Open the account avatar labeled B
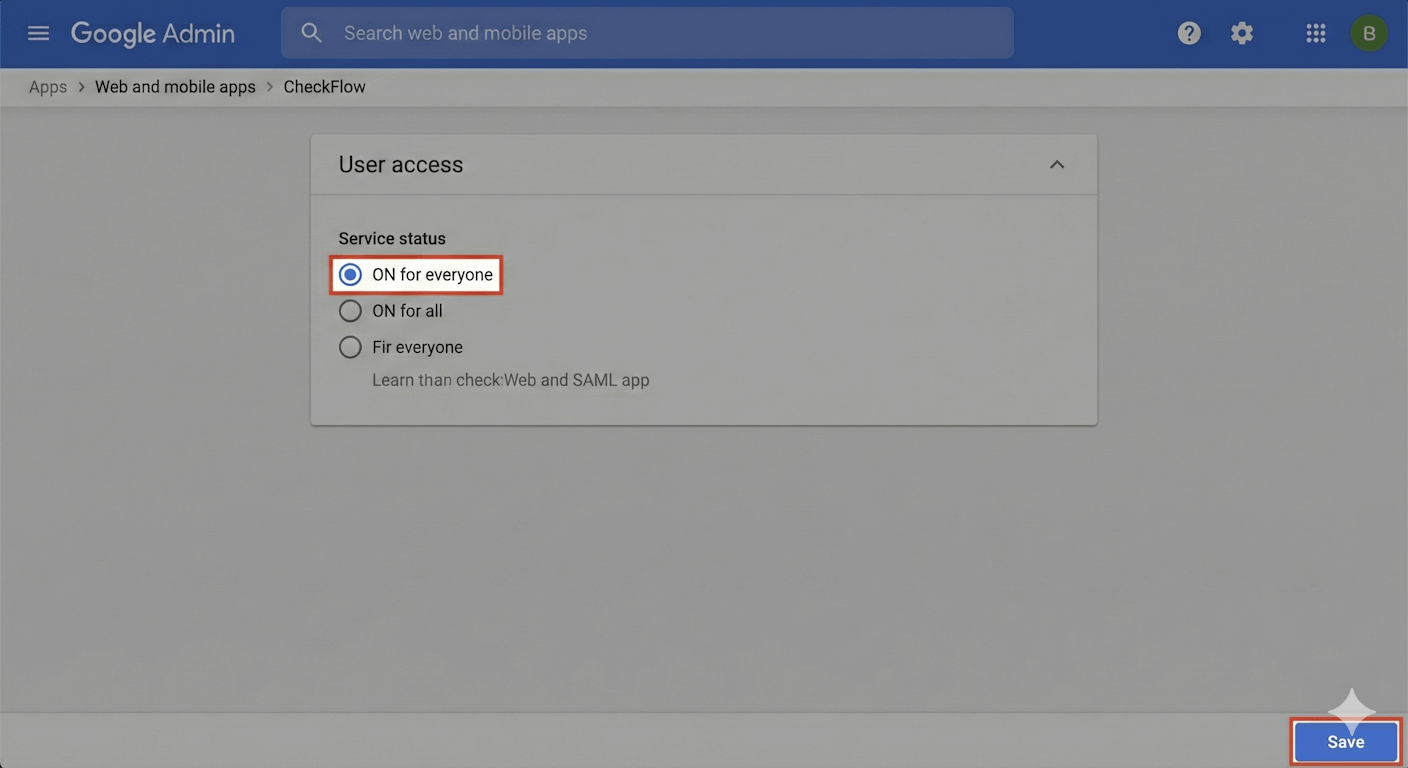Screen dimensions: 1408x768 tap(1368, 32)
